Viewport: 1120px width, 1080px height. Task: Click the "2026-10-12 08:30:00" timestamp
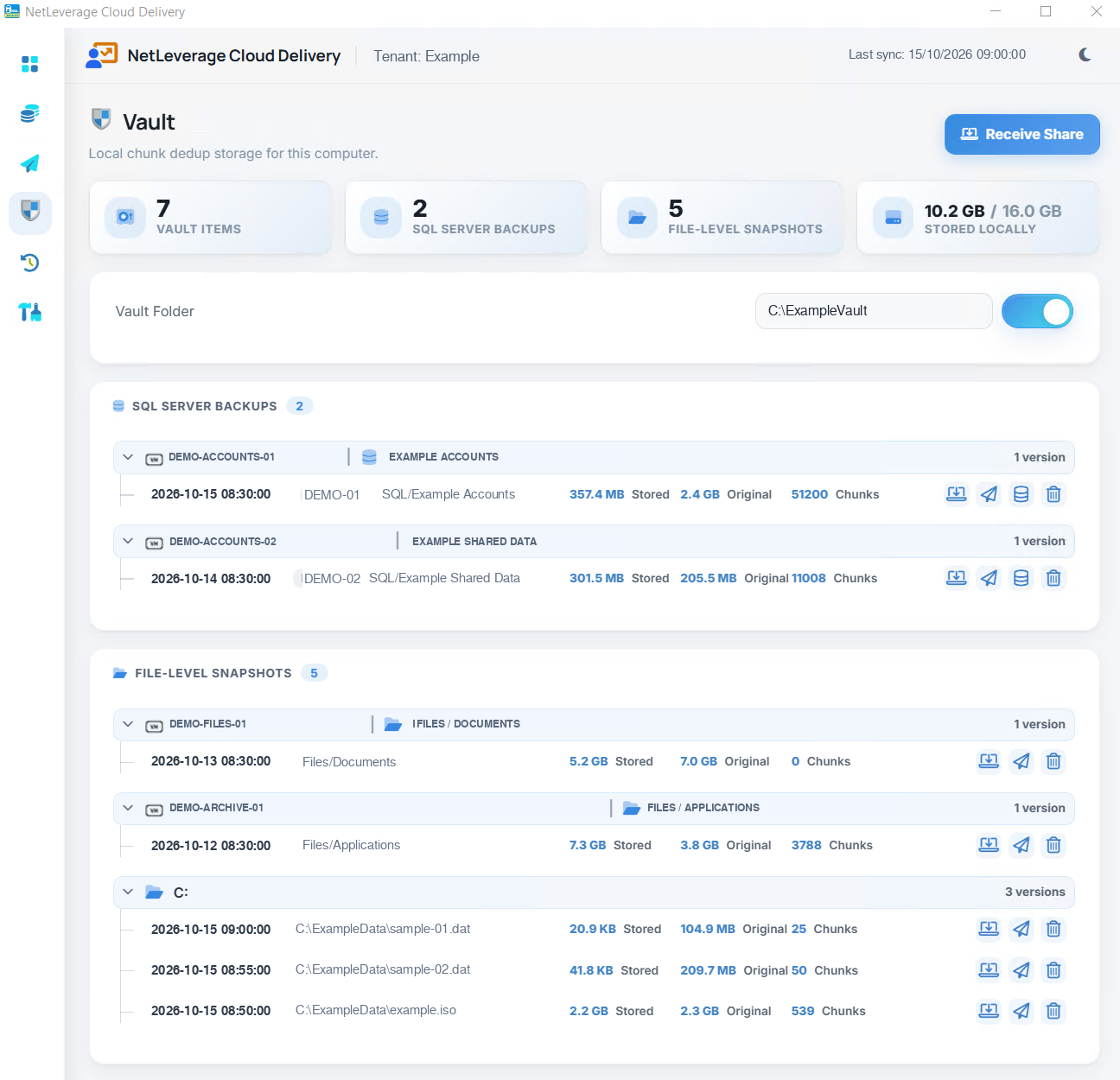tap(211, 845)
